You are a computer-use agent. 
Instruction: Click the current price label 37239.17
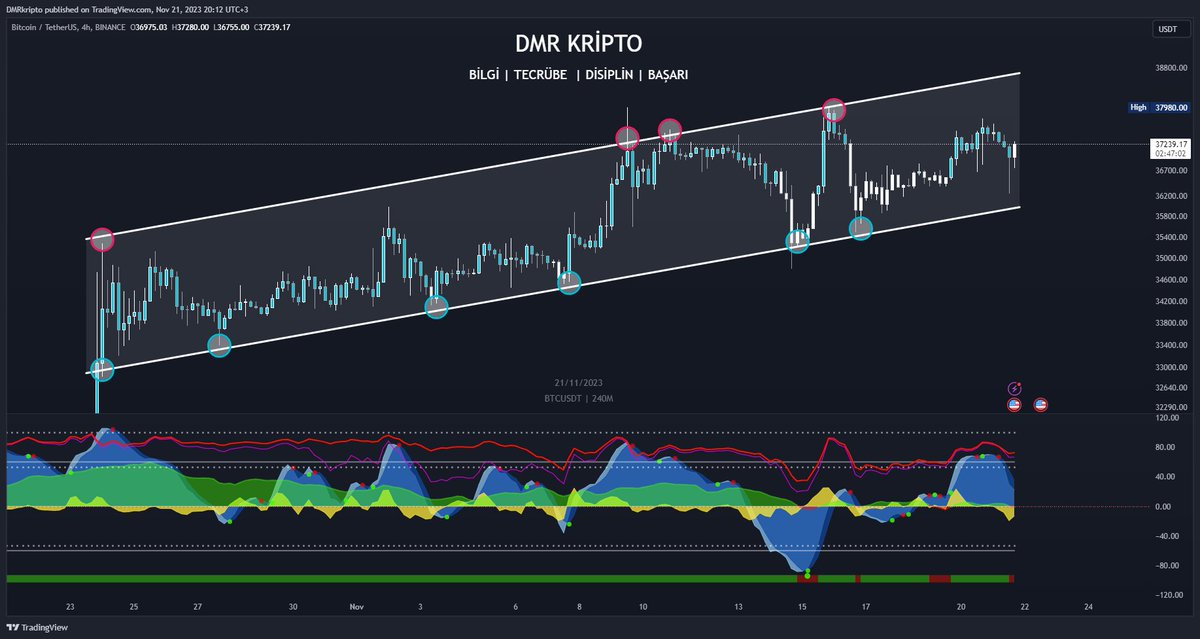coord(1170,144)
